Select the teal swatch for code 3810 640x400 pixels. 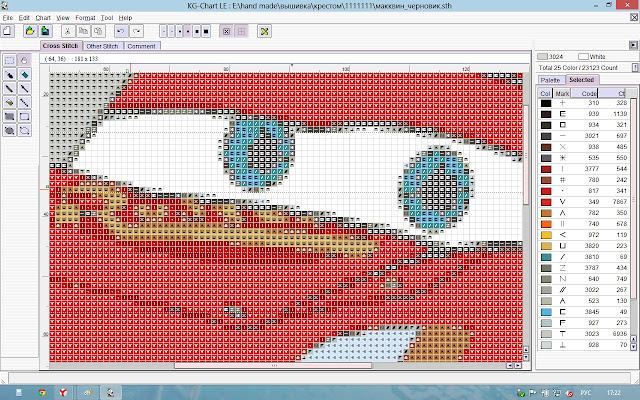point(546,257)
